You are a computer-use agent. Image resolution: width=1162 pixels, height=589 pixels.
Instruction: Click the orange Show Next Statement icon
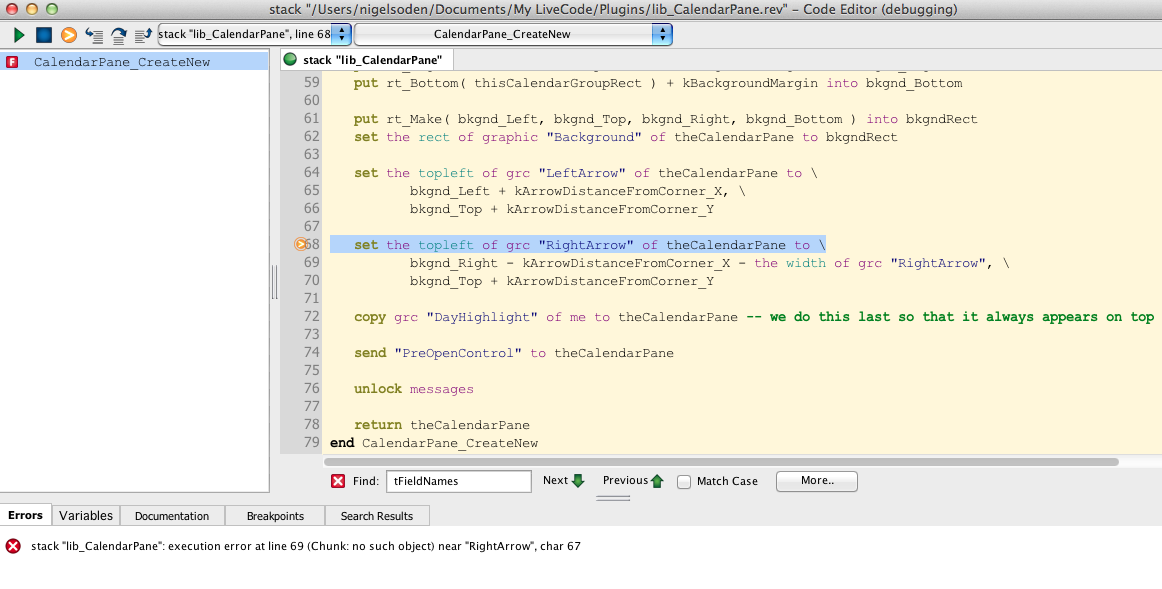point(69,35)
